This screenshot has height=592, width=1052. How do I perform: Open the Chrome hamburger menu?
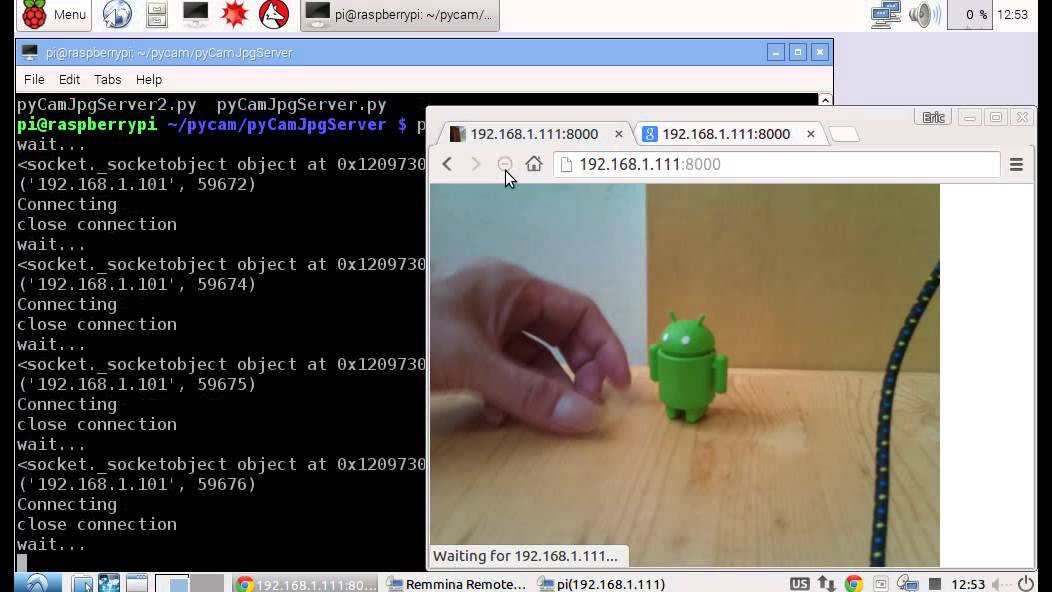click(x=1016, y=164)
